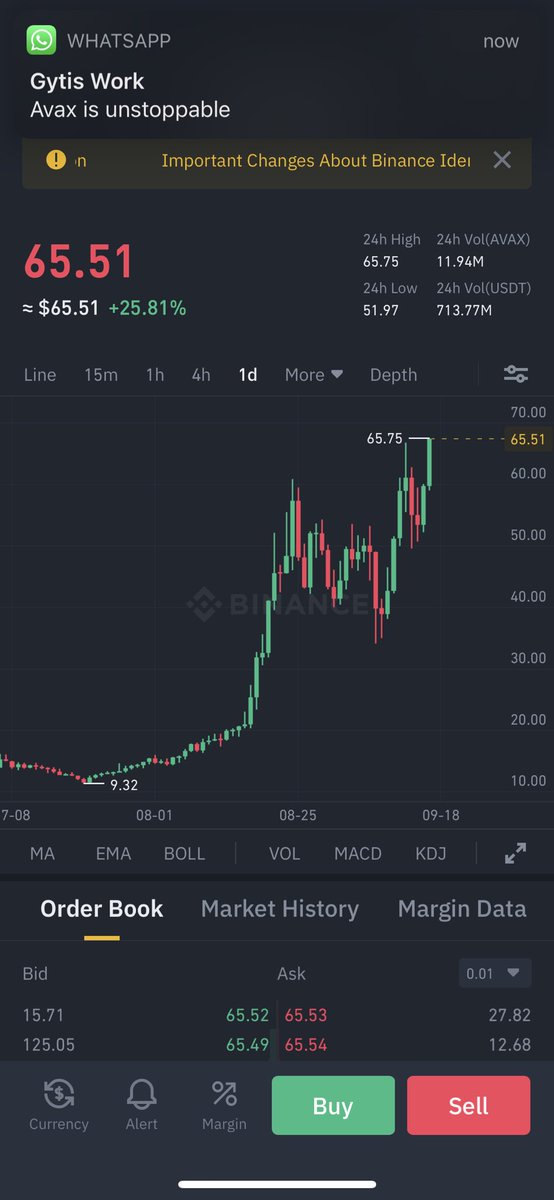554x1200 pixels.
Task: Open the Order Book tab
Action: click(102, 909)
